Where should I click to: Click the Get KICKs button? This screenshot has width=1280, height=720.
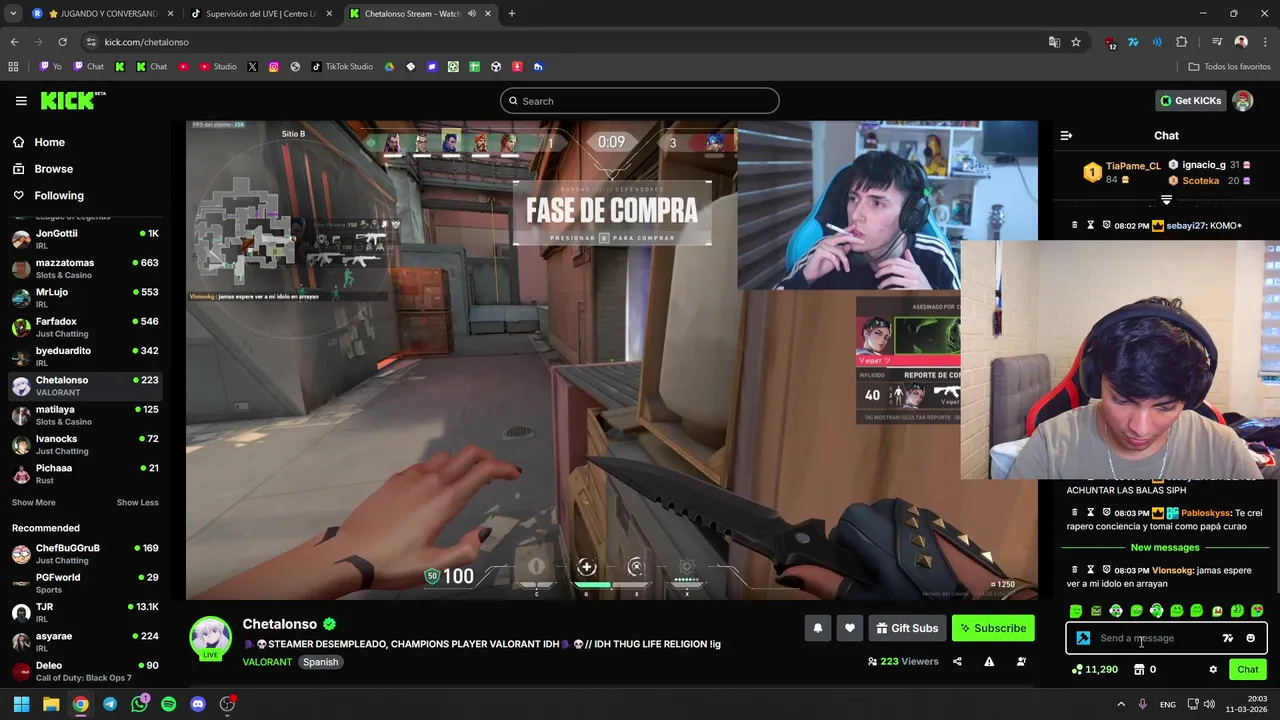click(x=1190, y=101)
